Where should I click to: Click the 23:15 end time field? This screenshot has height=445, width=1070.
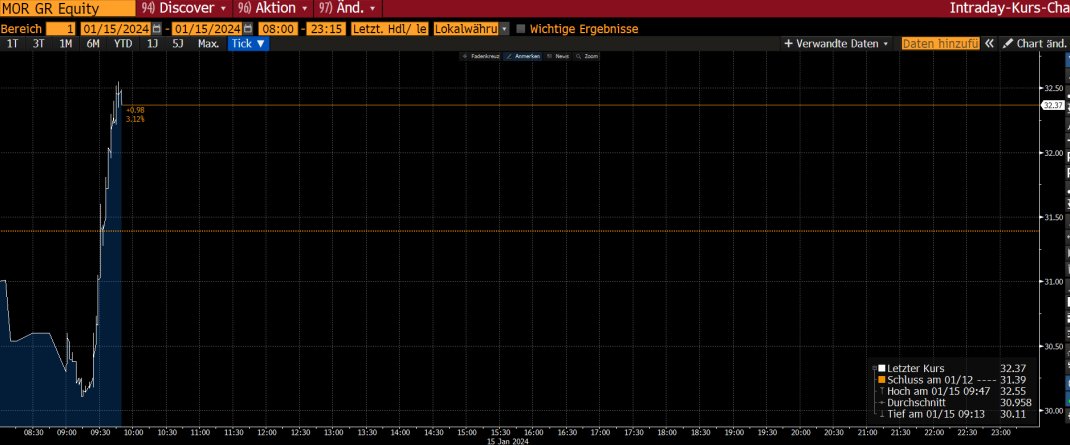(326, 29)
